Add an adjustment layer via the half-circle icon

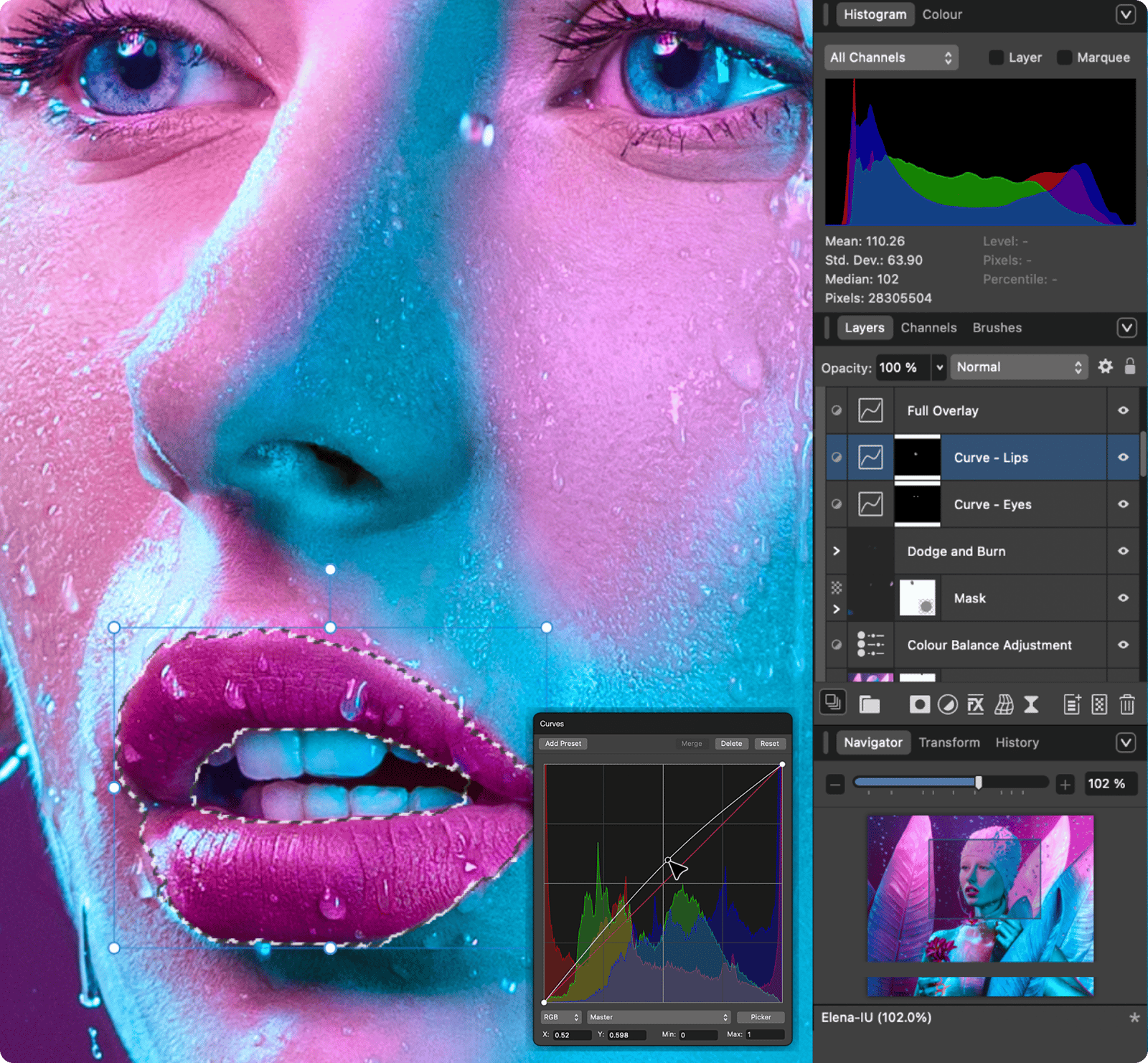[948, 704]
